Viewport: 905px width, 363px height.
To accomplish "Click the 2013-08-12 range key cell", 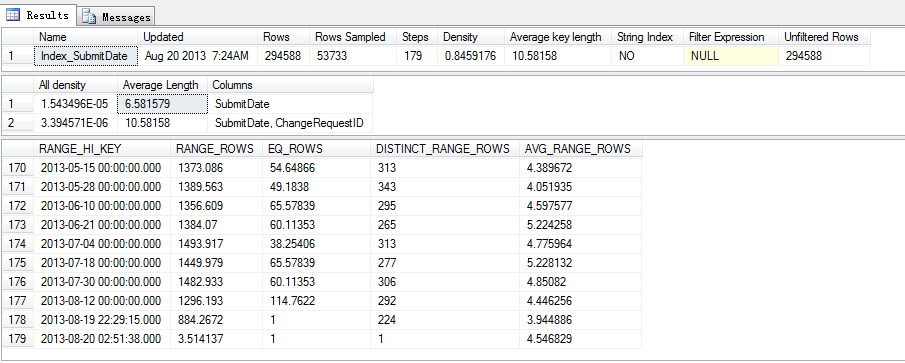I will 102,301.
